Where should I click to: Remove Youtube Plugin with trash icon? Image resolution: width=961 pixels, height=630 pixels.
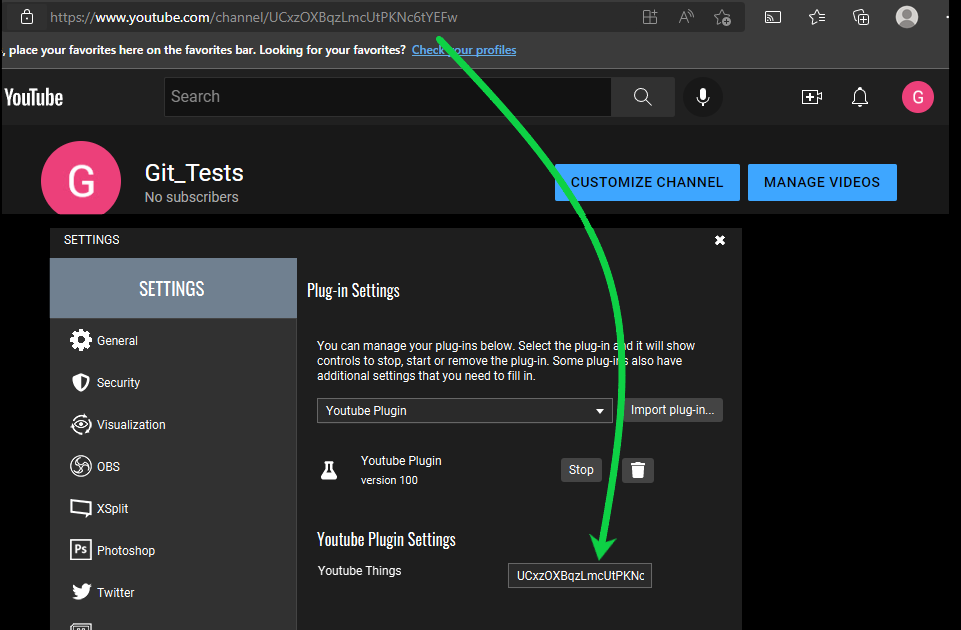(x=638, y=470)
